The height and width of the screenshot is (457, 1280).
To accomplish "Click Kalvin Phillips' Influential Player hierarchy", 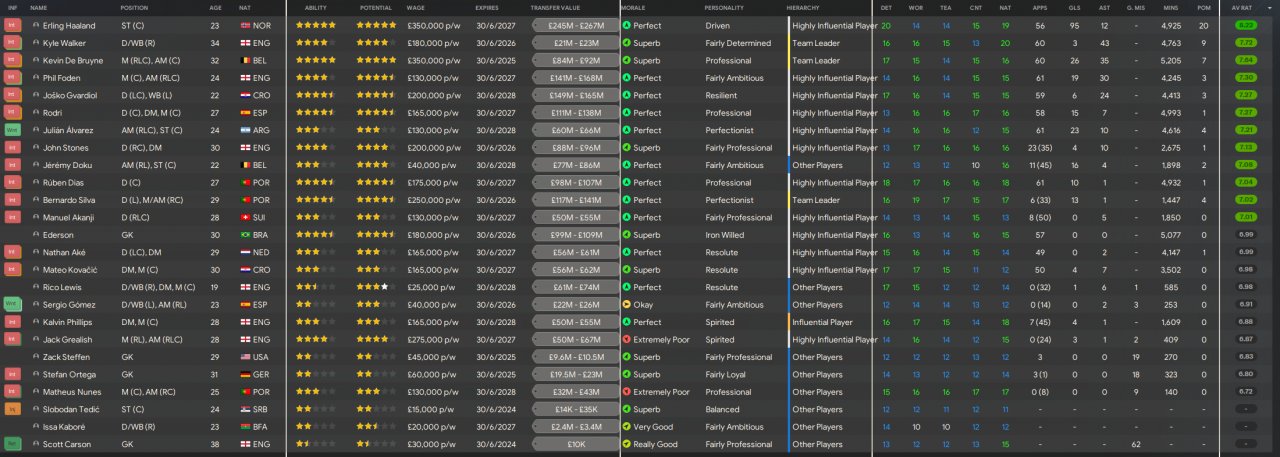I will tap(823, 322).
